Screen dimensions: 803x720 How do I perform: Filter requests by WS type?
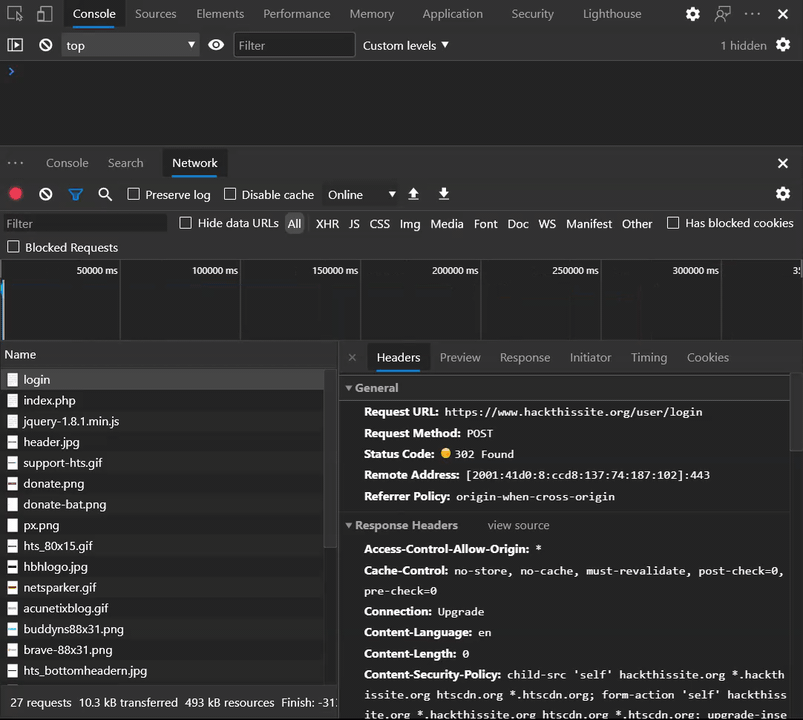click(x=547, y=224)
